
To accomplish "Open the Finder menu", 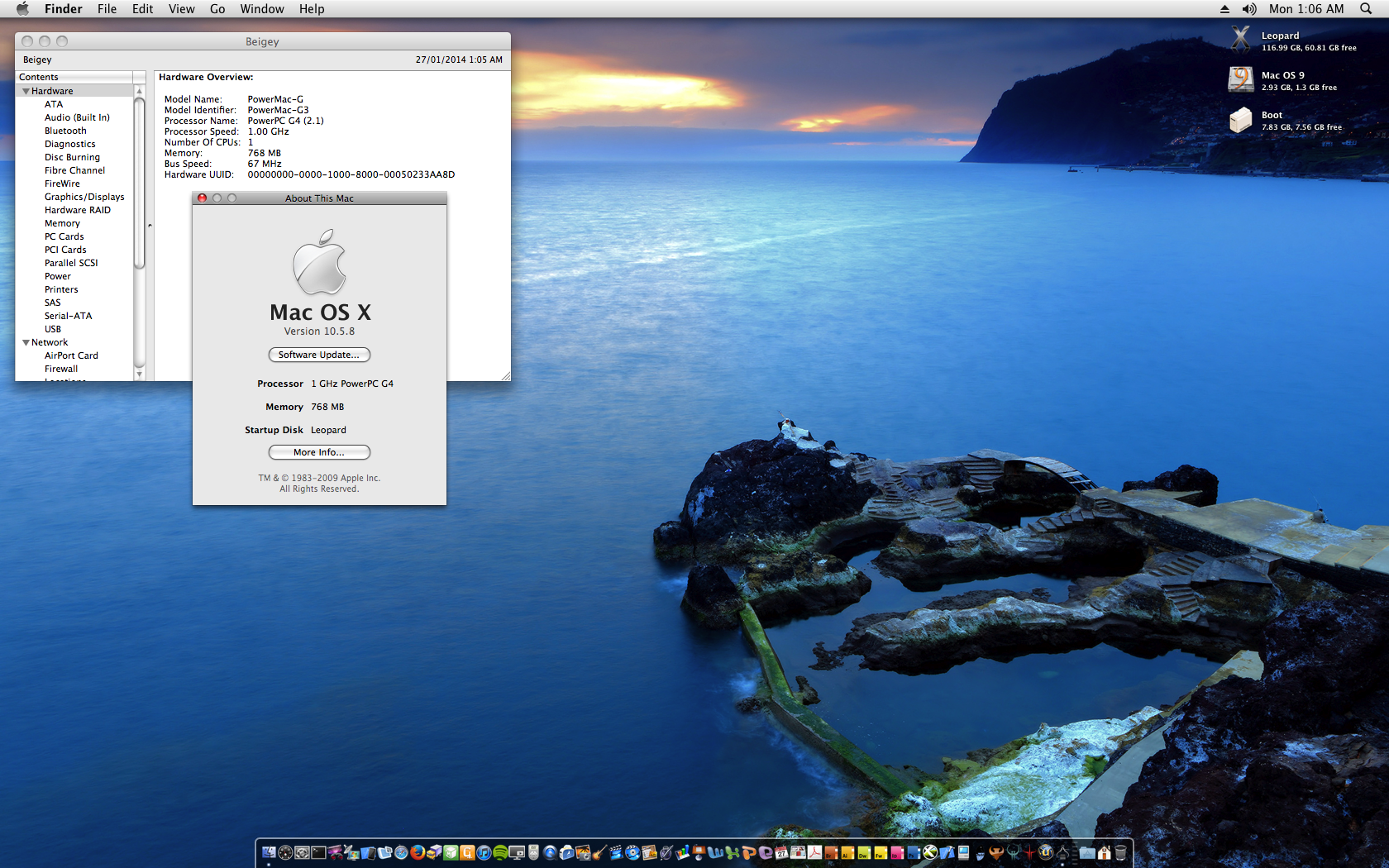I will point(63,9).
